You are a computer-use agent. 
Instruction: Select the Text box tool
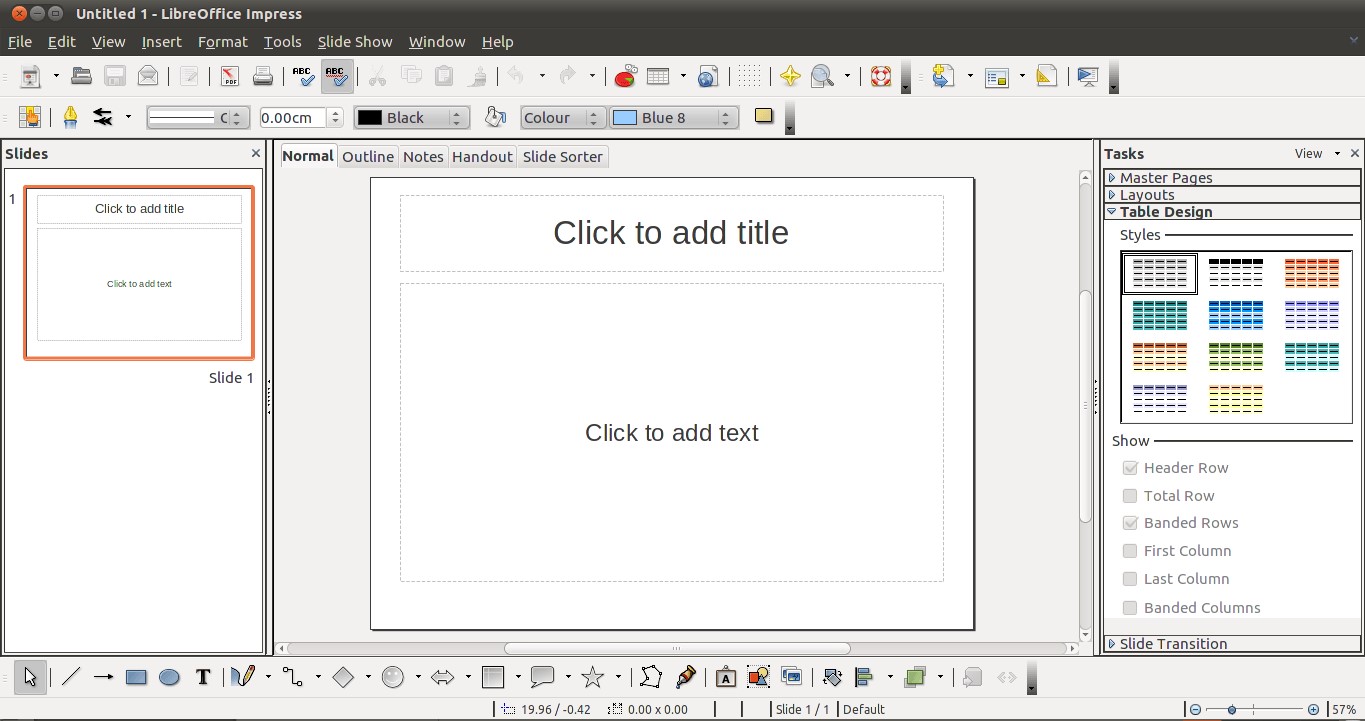click(203, 677)
